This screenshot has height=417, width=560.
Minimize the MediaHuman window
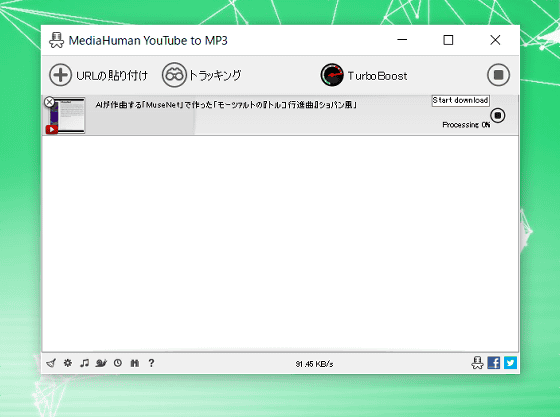pyautogui.click(x=402, y=40)
